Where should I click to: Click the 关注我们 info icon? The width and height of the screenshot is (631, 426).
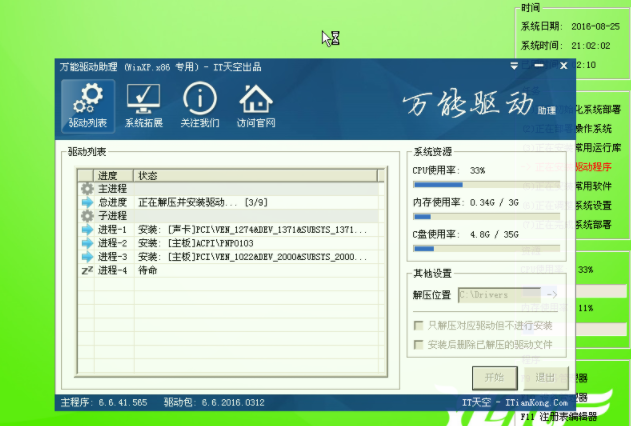point(200,106)
